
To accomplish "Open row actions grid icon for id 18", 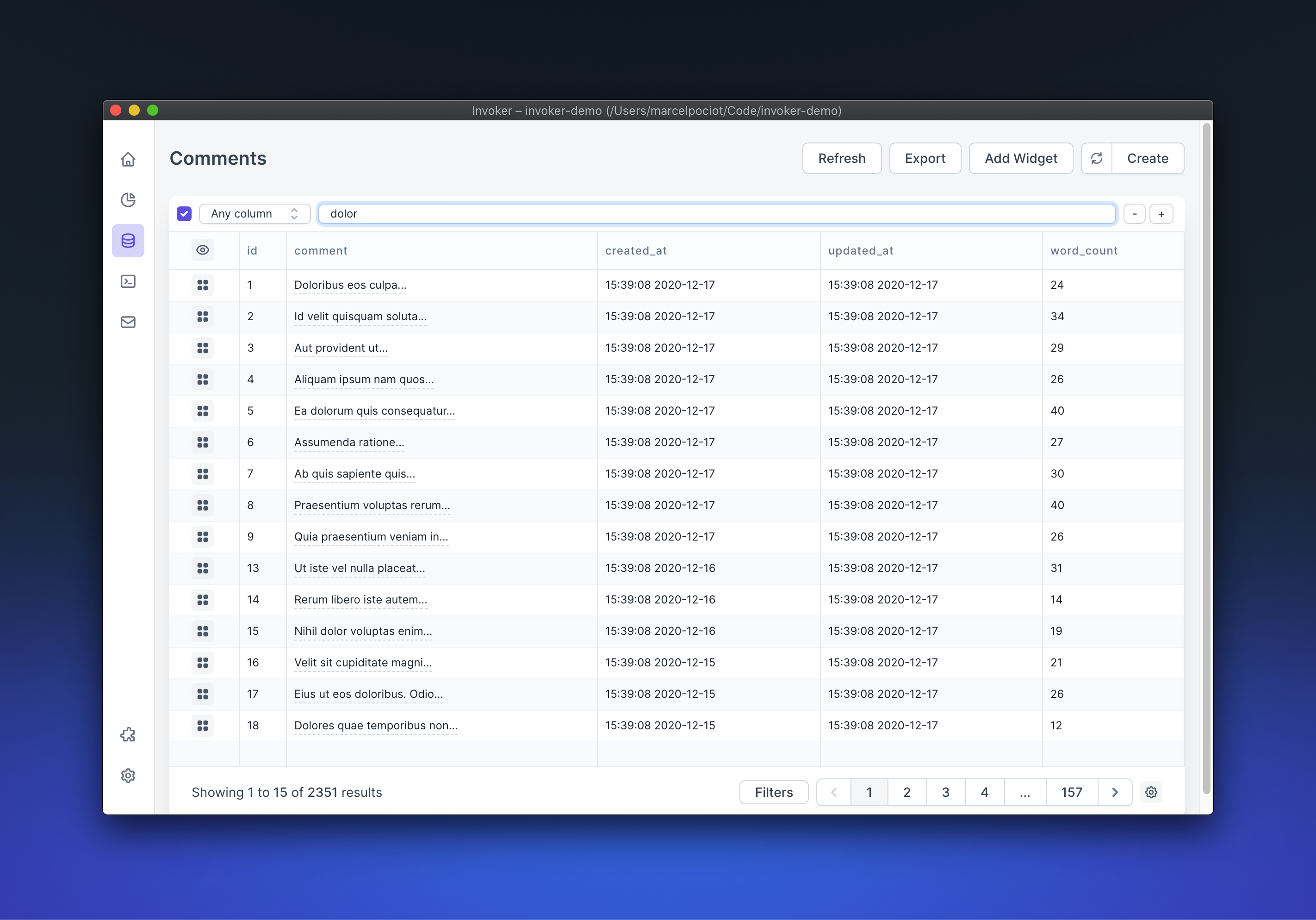I will [x=202, y=726].
